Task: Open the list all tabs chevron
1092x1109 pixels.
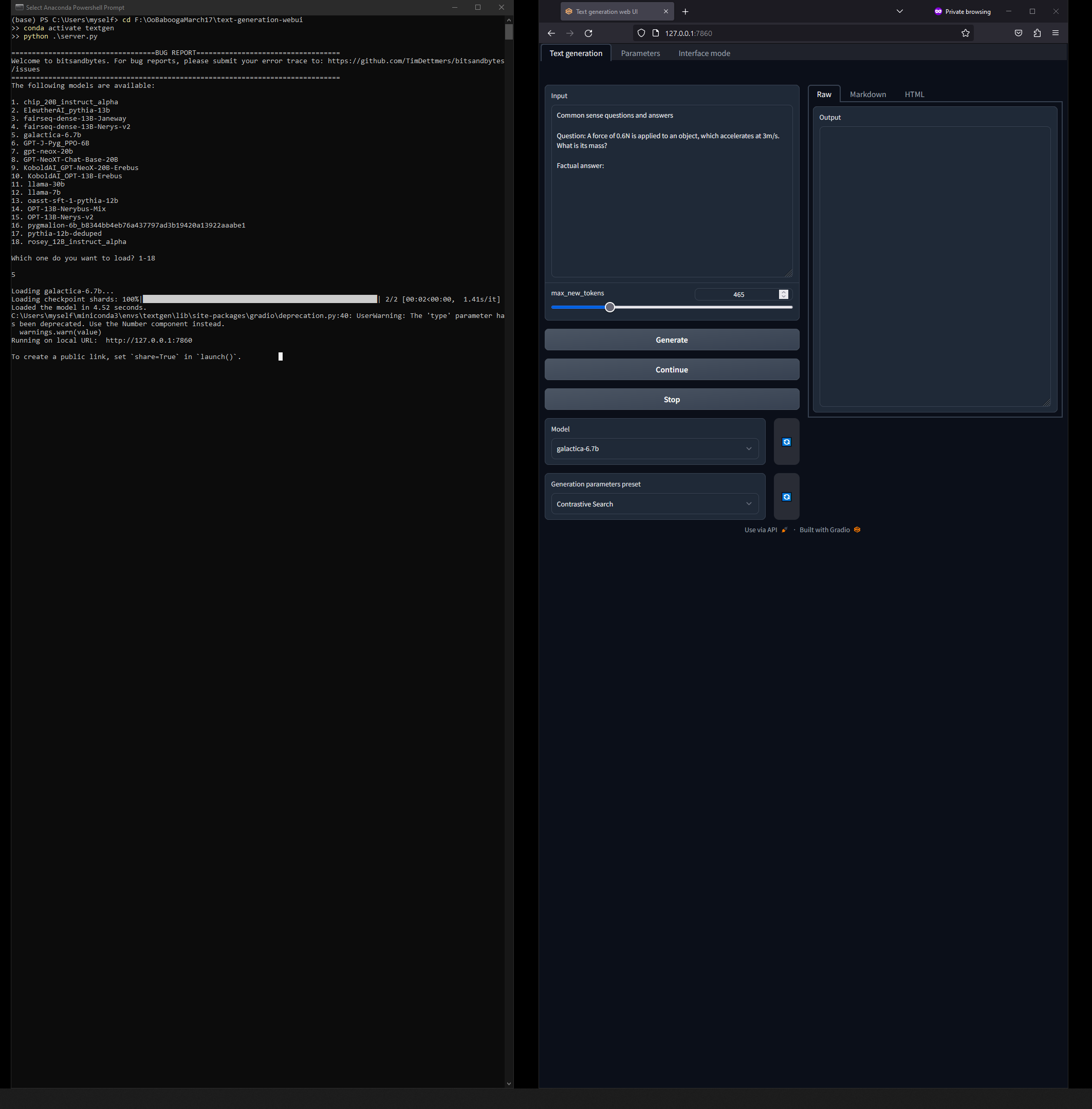Action: pyautogui.click(x=899, y=11)
